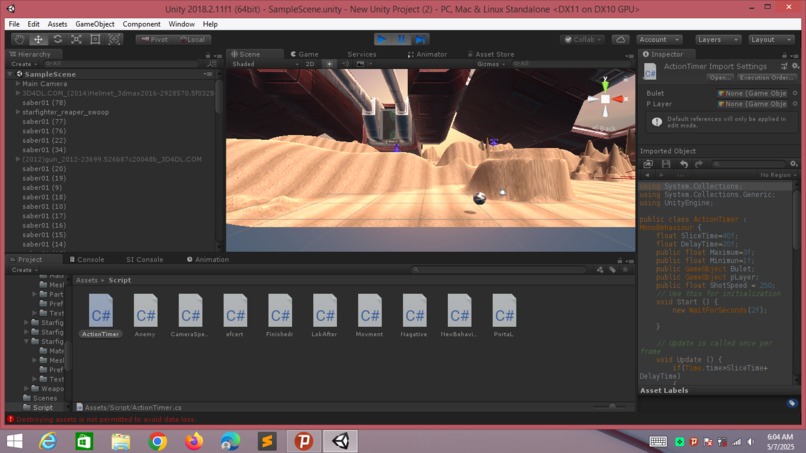Open the Gizmos dropdown
Viewport: 806px width, 453px height.
pyautogui.click(x=491, y=64)
